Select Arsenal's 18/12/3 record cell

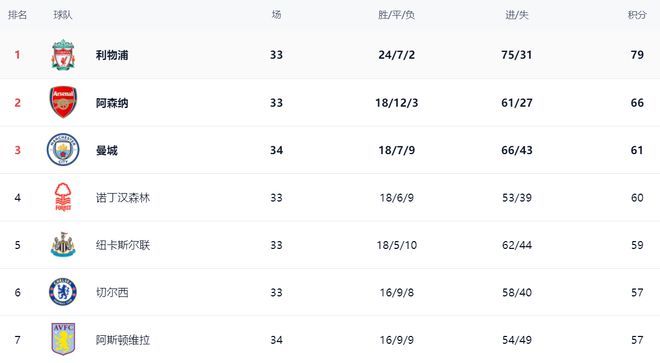coord(397,103)
